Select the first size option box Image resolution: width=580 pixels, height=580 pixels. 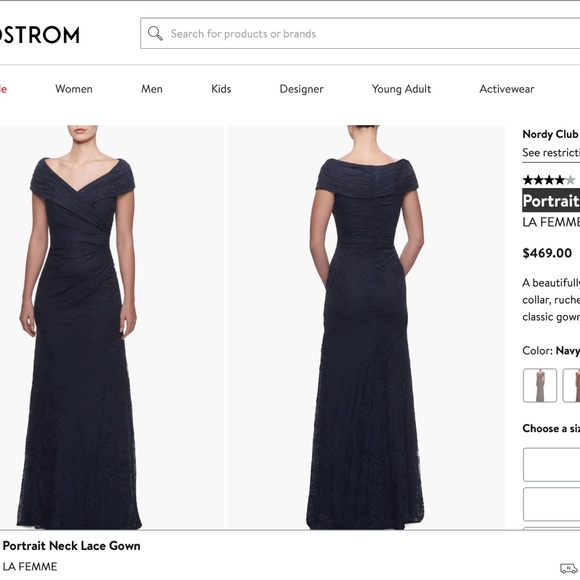552,465
